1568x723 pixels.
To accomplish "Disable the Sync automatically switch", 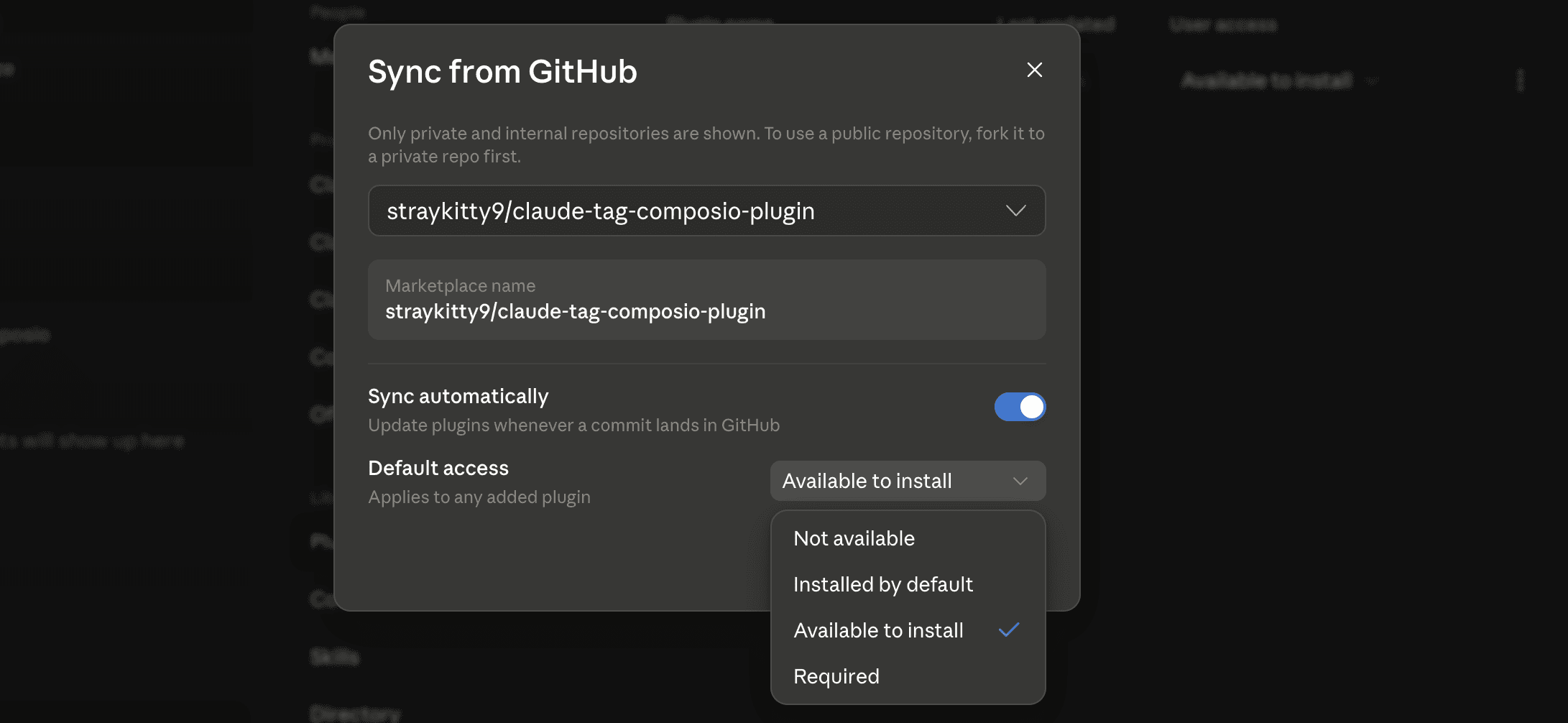I will 1020,407.
